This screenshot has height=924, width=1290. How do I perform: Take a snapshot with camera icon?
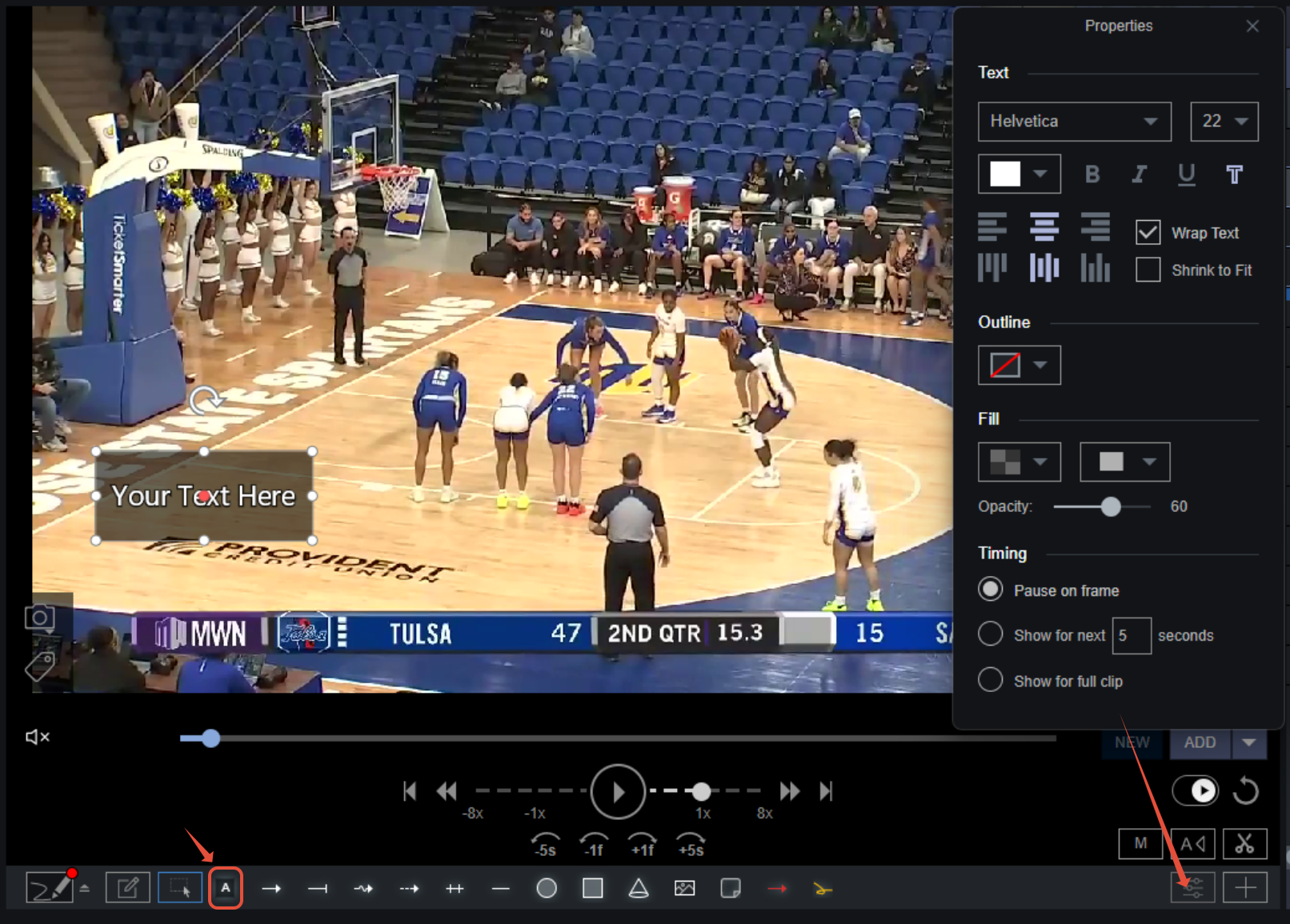pos(39,618)
